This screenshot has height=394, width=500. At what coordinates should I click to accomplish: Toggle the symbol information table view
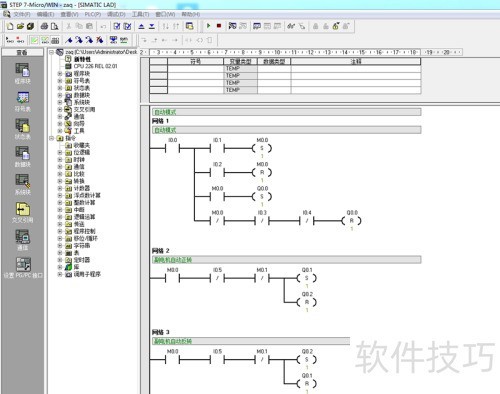click(55, 40)
